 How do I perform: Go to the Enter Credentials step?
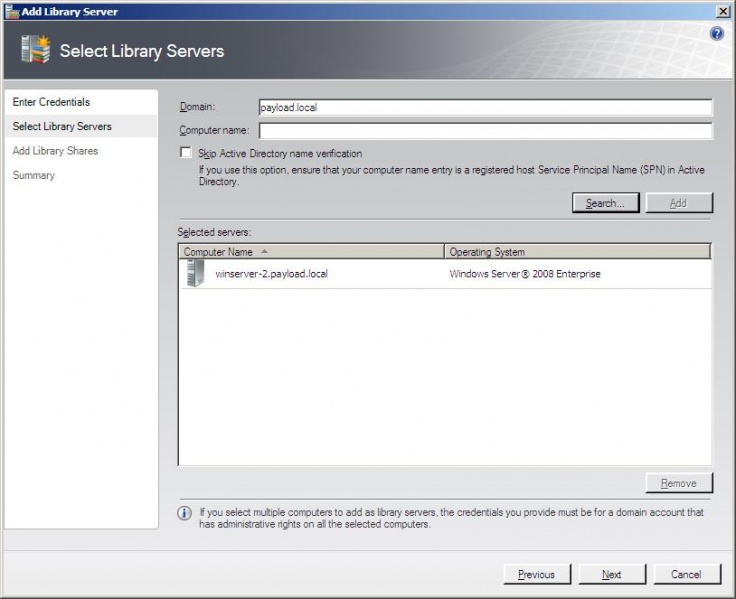(51, 102)
